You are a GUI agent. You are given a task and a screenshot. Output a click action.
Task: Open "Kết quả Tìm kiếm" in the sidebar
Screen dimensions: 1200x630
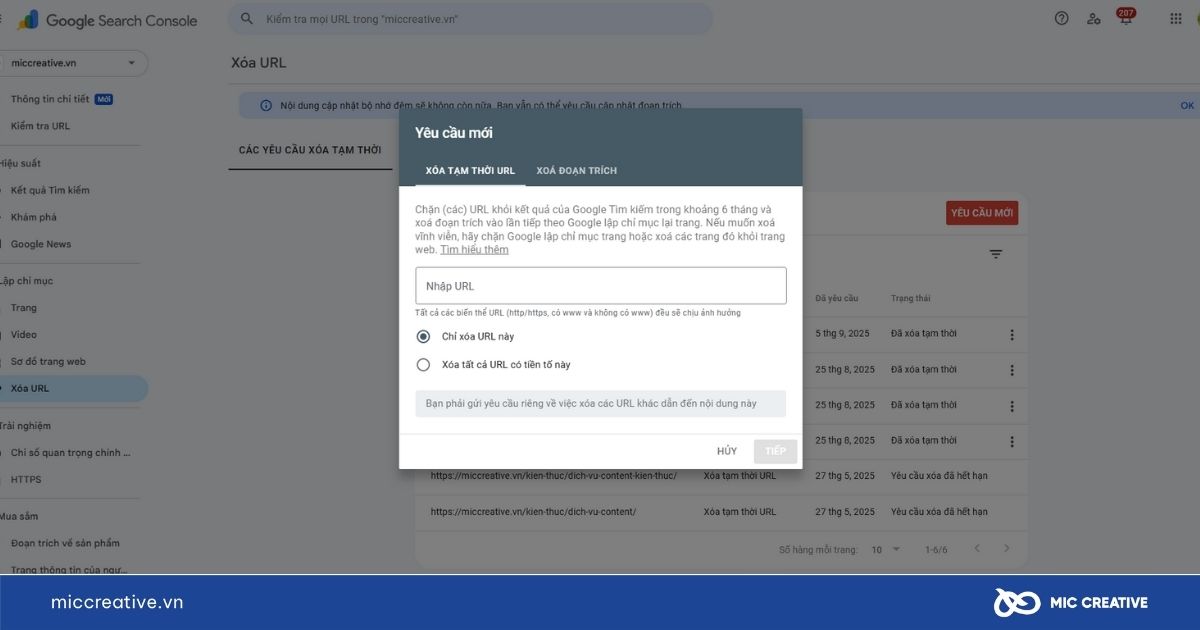coord(50,190)
